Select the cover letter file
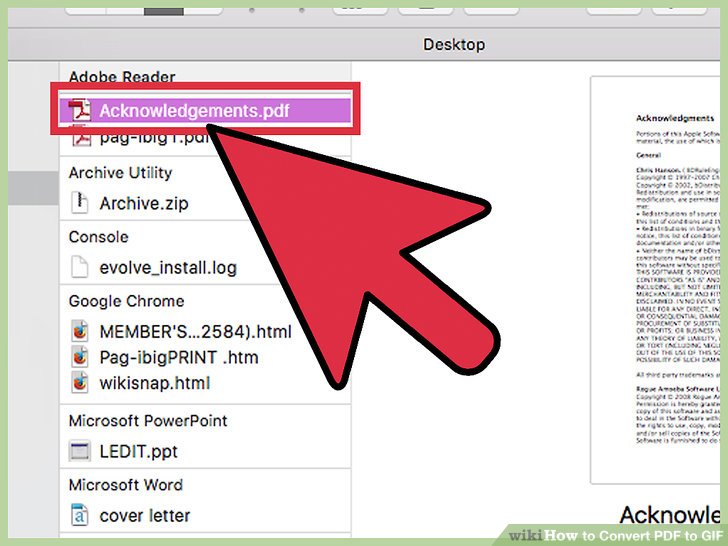The height and width of the screenshot is (546, 728). point(144,516)
